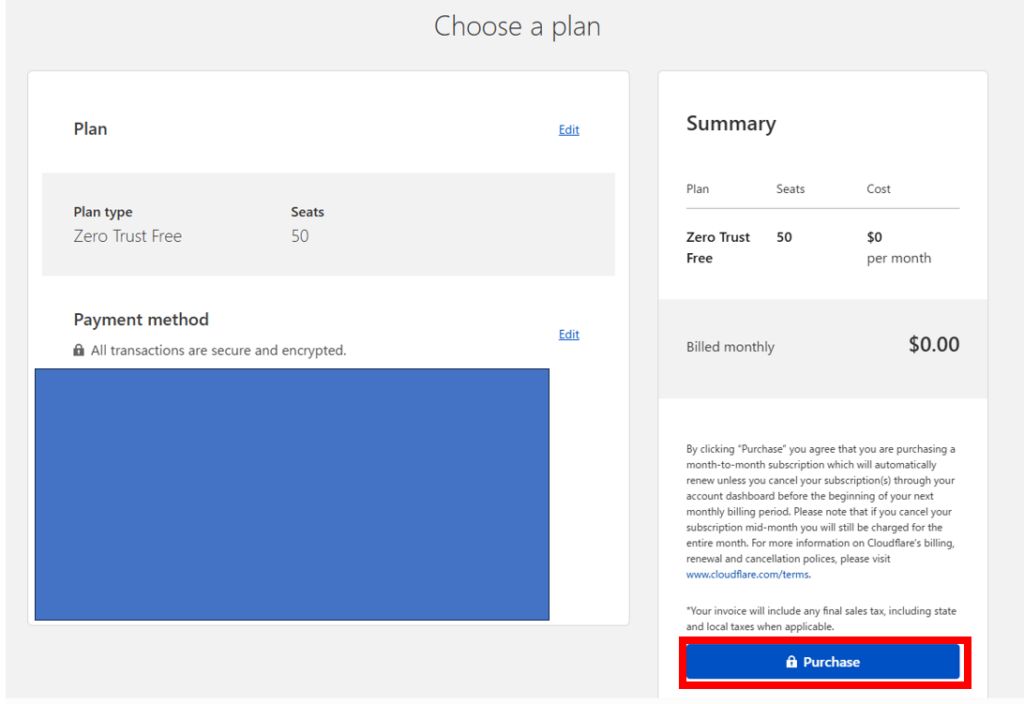1024x704 pixels.
Task: Click the 'Zero Trust Free' plan type value
Action: click(x=128, y=237)
